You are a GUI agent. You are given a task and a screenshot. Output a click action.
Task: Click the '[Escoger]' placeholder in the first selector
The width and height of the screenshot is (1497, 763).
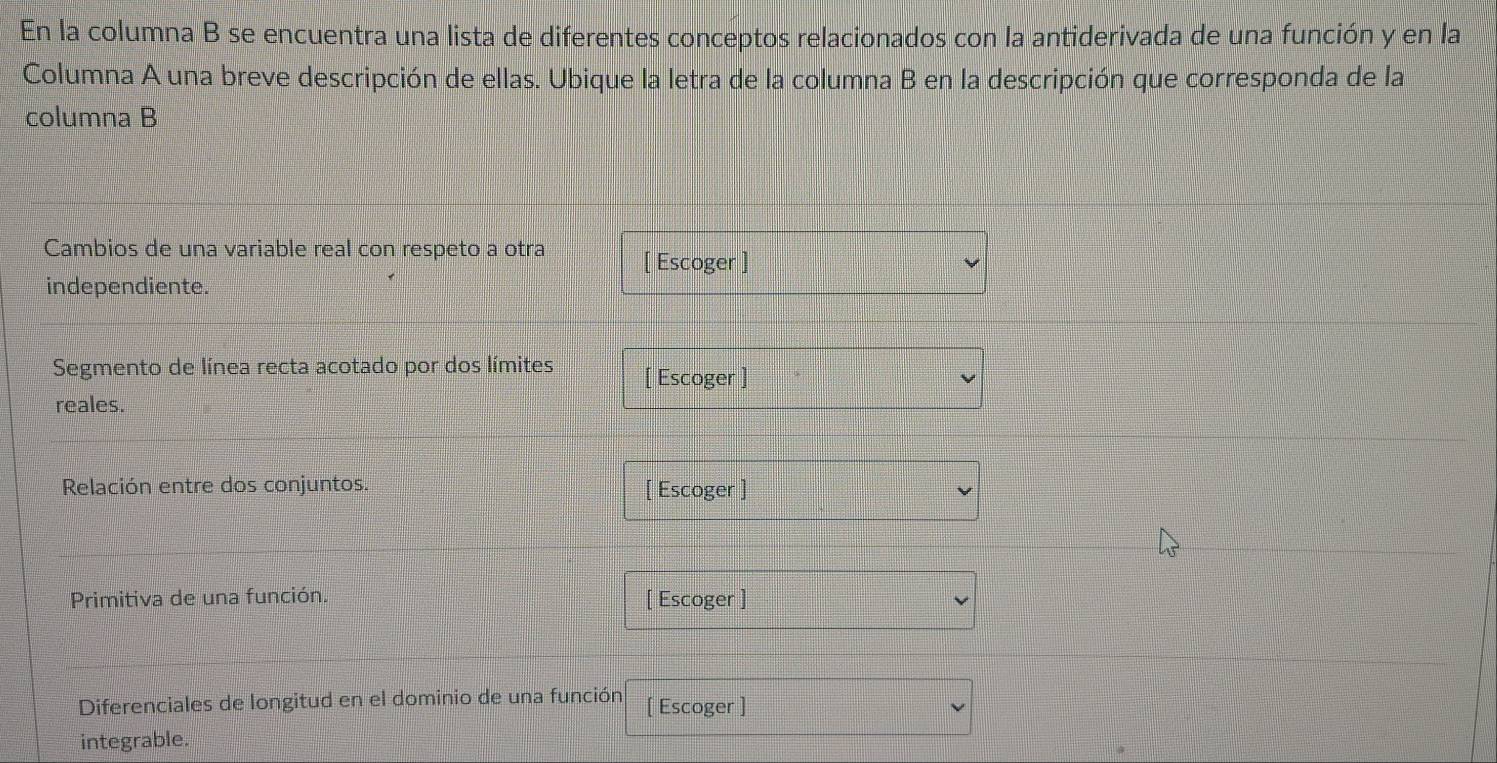tap(696, 261)
